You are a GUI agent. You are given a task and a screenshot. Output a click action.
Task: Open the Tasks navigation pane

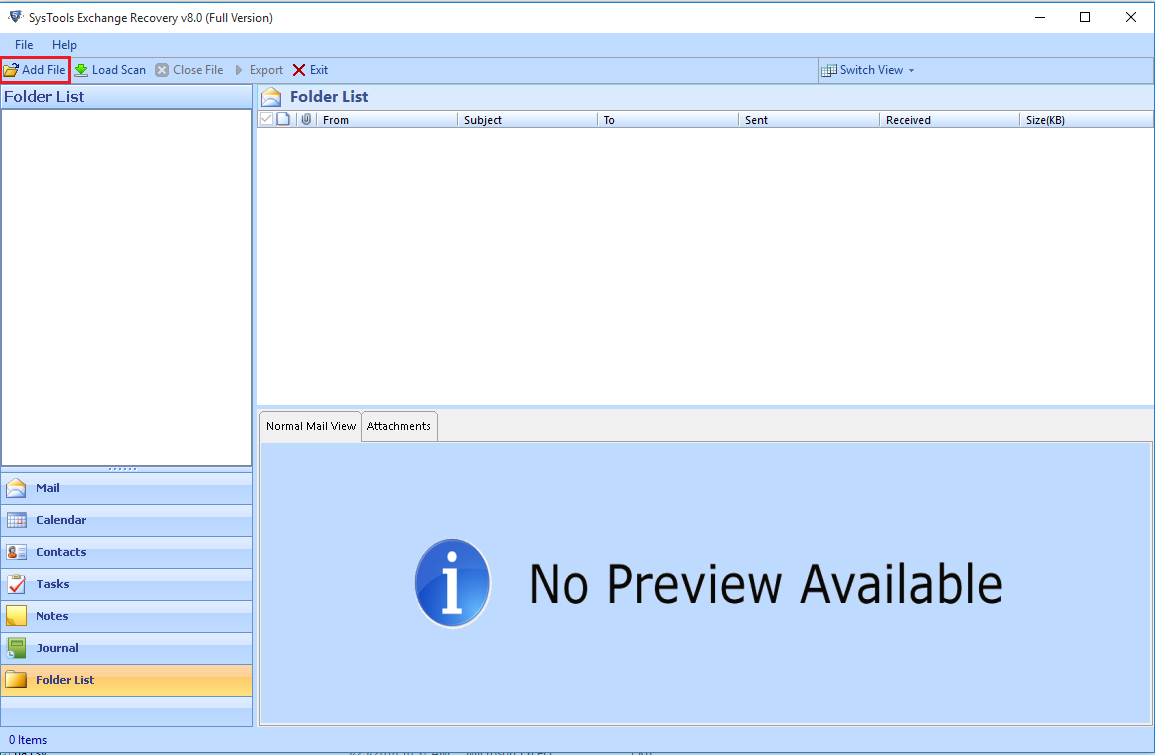pos(52,584)
